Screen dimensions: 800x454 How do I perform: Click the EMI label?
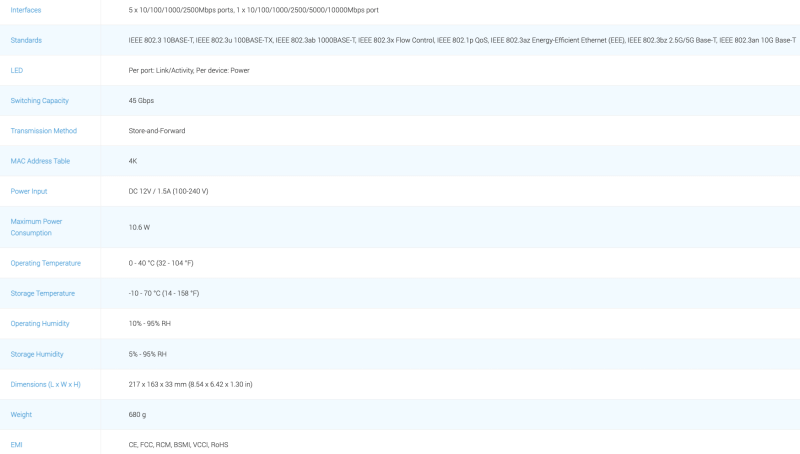coord(16,444)
